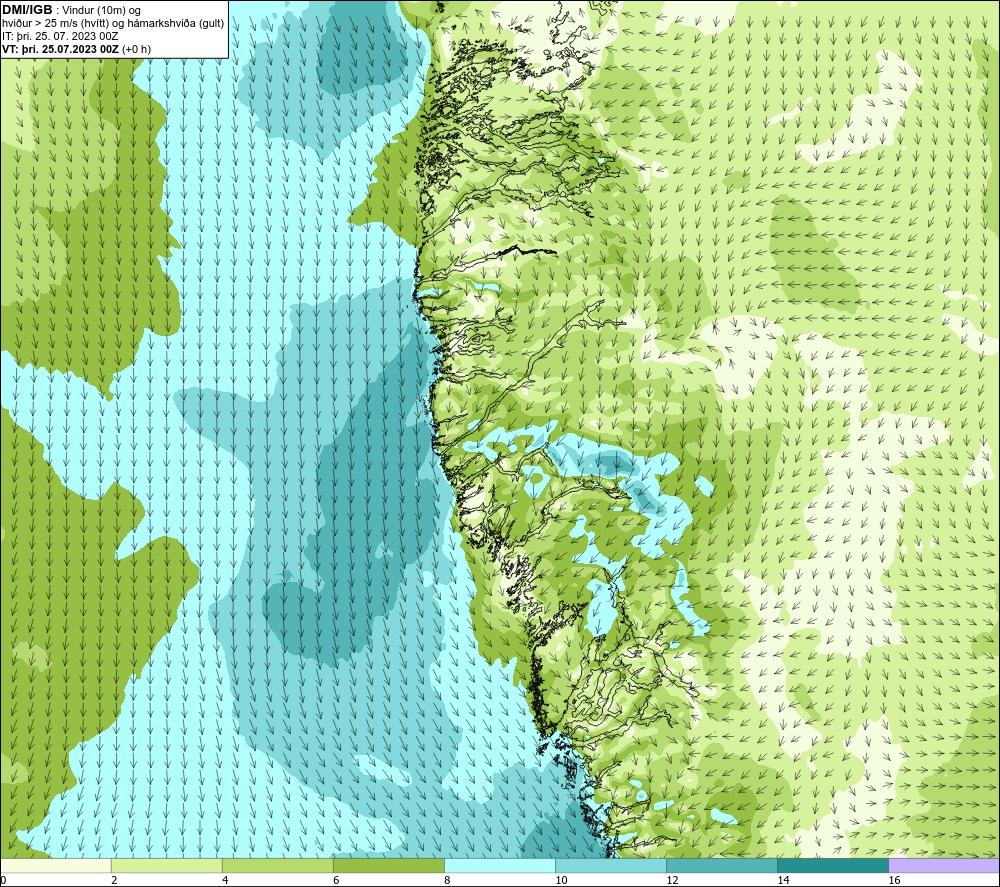
Task: Click the light cyan 8–10 m/s legend swatch
Action: click(x=500, y=865)
